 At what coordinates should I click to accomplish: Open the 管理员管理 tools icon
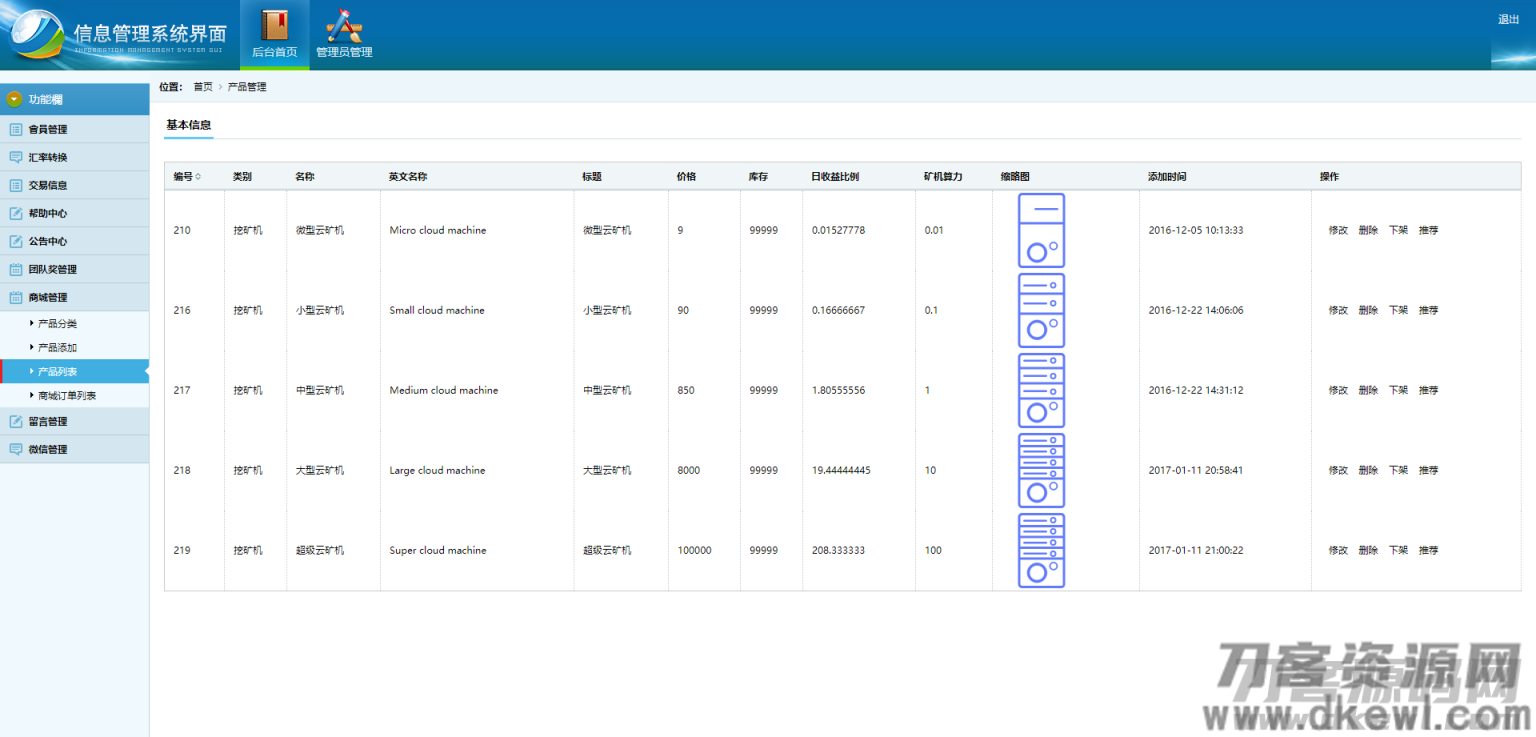pyautogui.click(x=344, y=25)
